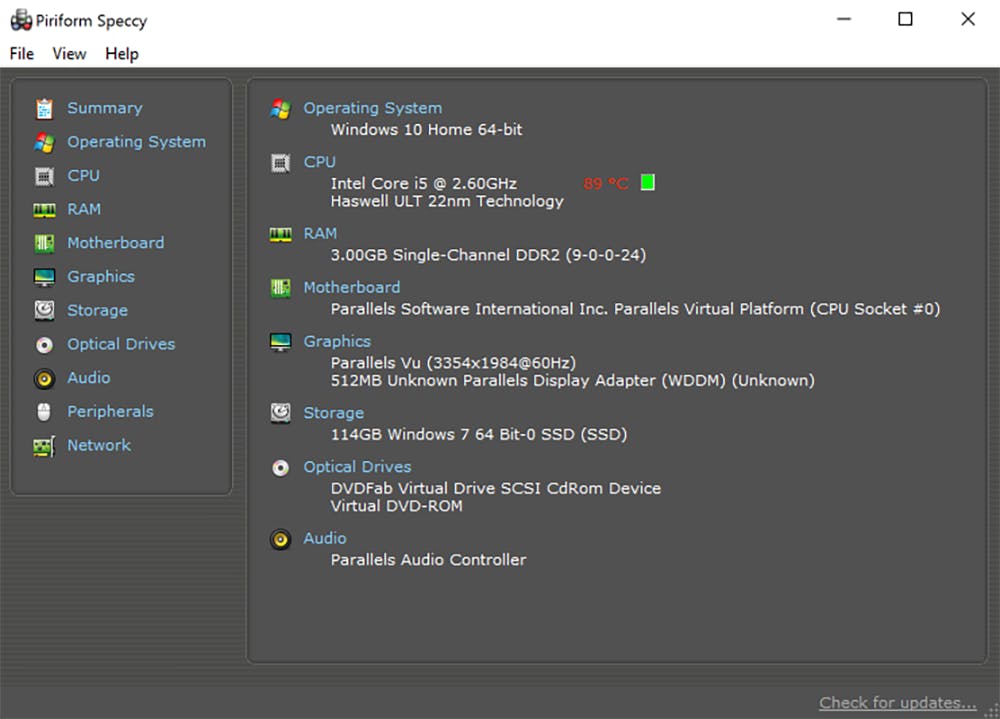Click the Piriform Speccy title bar app icon
The height and width of the screenshot is (719, 1000).
(20, 20)
